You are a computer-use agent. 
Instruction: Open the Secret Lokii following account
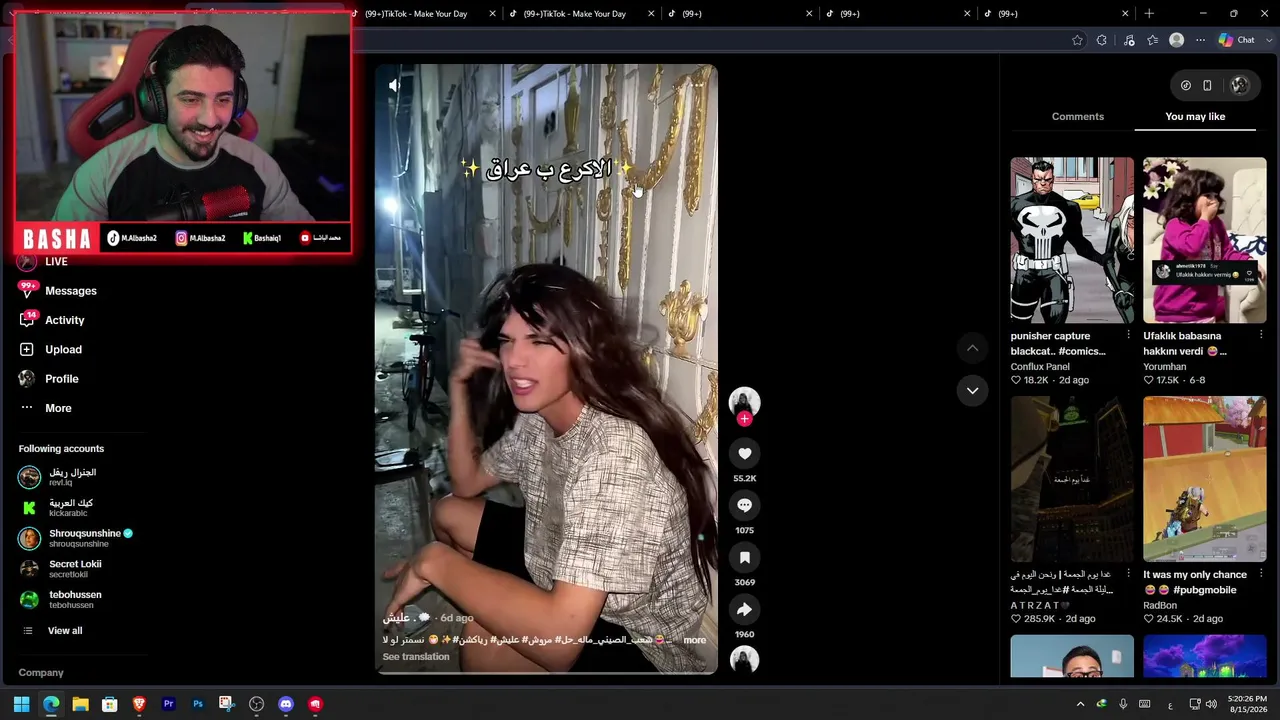point(60,569)
